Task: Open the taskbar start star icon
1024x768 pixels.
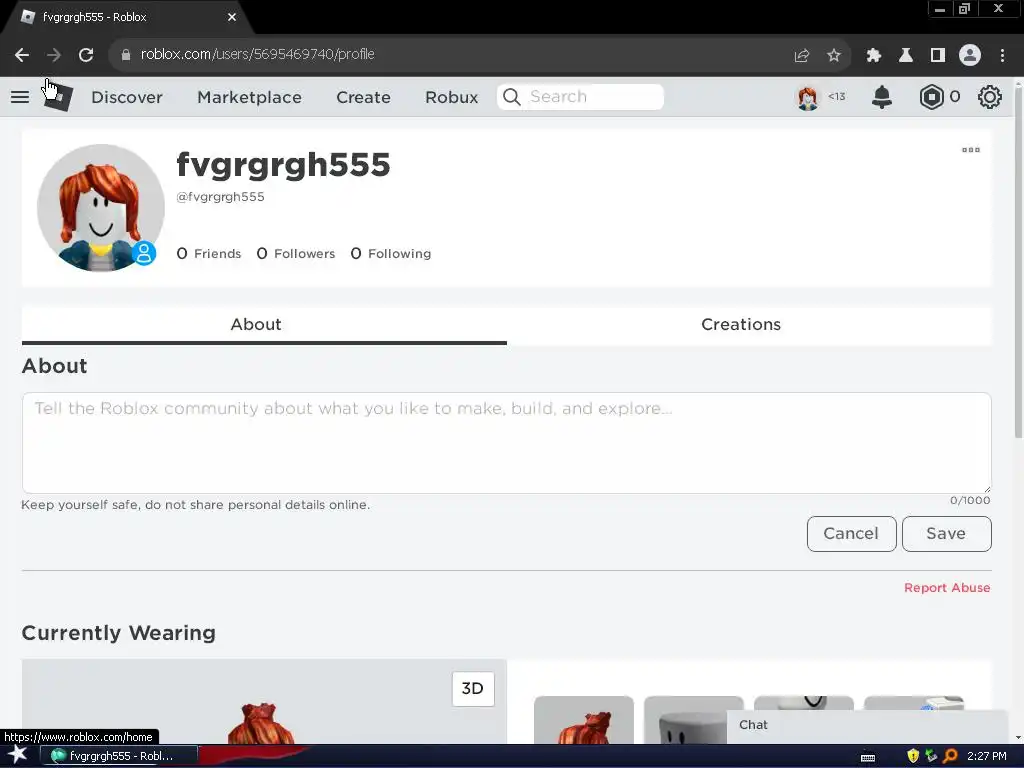Action: tap(17, 755)
